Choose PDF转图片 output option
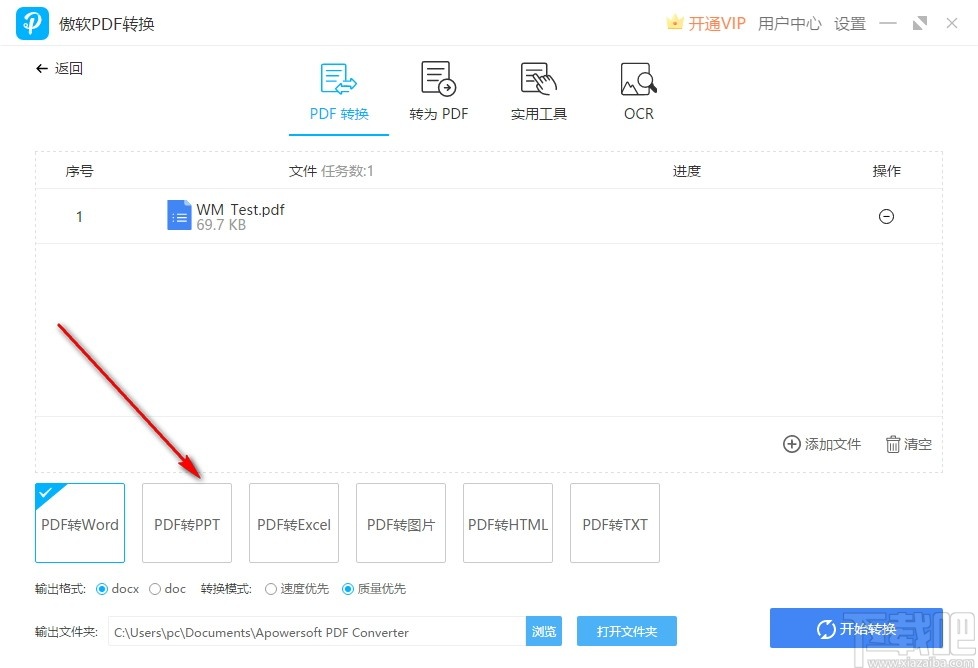The width and height of the screenshot is (978, 668). pos(400,522)
